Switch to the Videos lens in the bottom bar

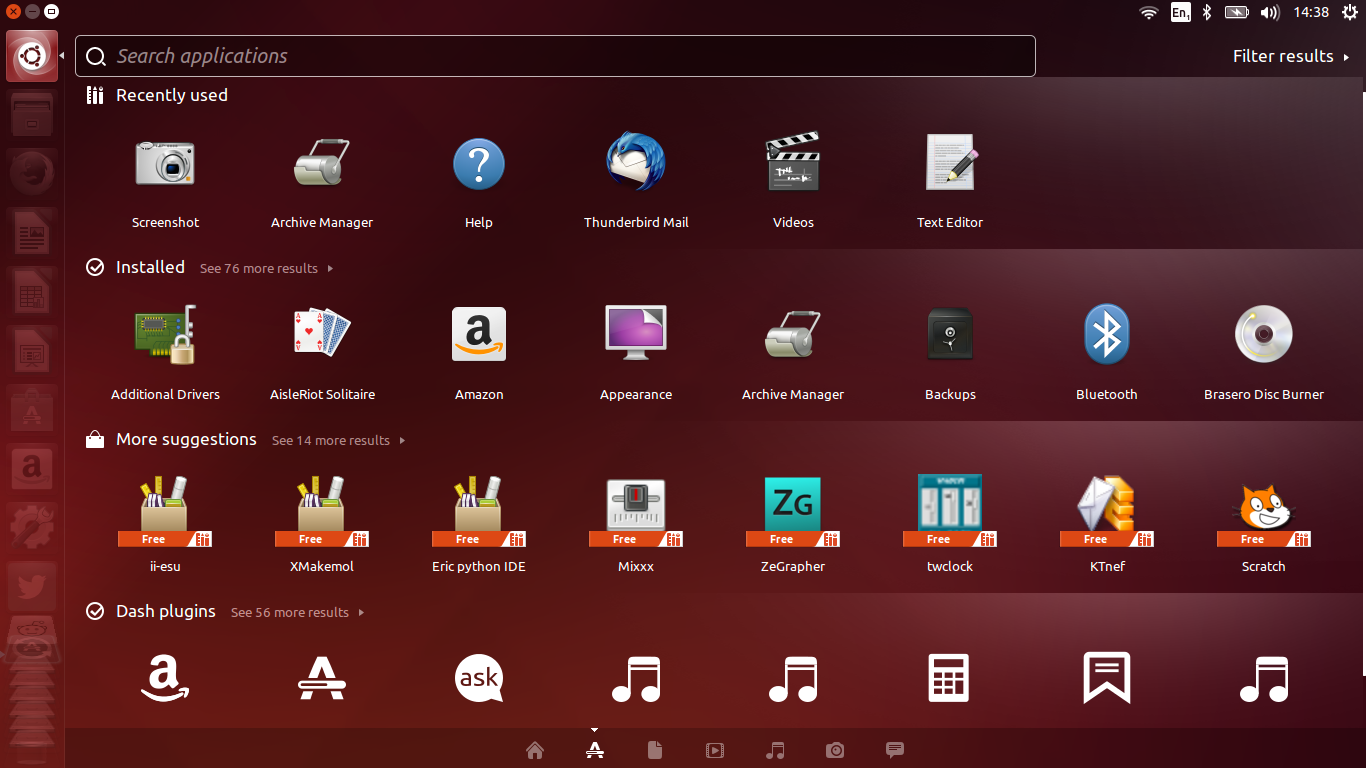pyautogui.click(x=715, y=750)
